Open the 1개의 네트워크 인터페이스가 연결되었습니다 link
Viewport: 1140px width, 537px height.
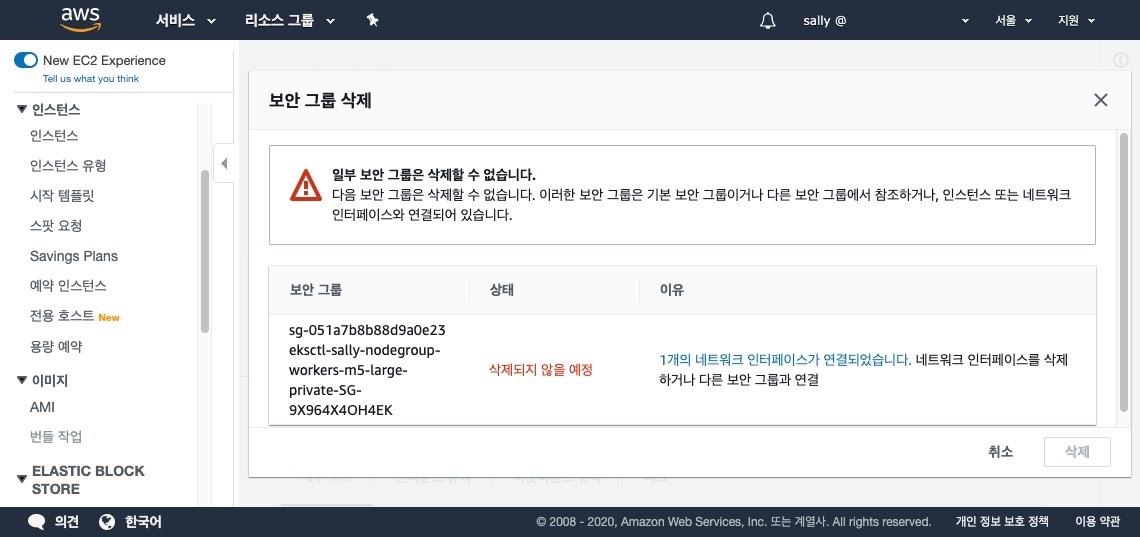point(785,360)
